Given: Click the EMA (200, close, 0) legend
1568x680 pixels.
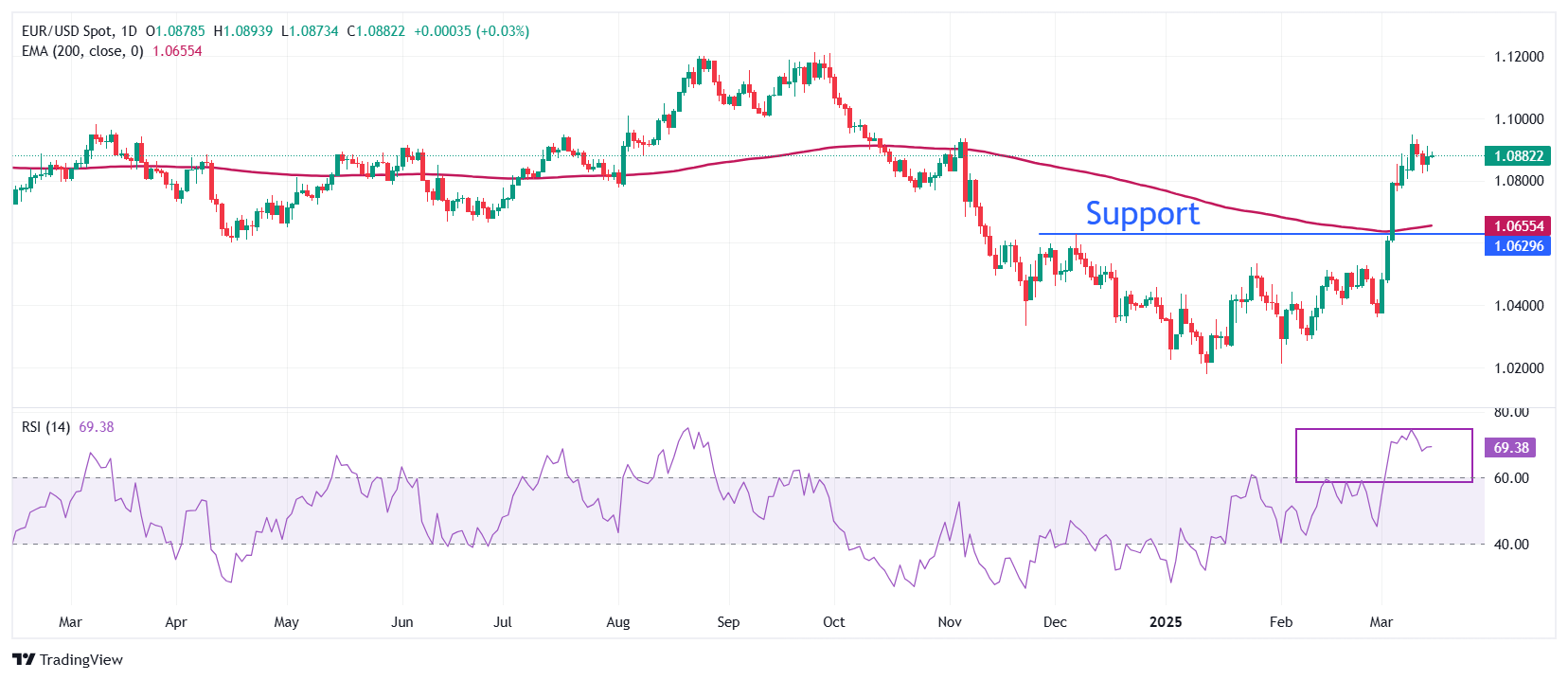Looking at the screenshot, I should (82, 51).
